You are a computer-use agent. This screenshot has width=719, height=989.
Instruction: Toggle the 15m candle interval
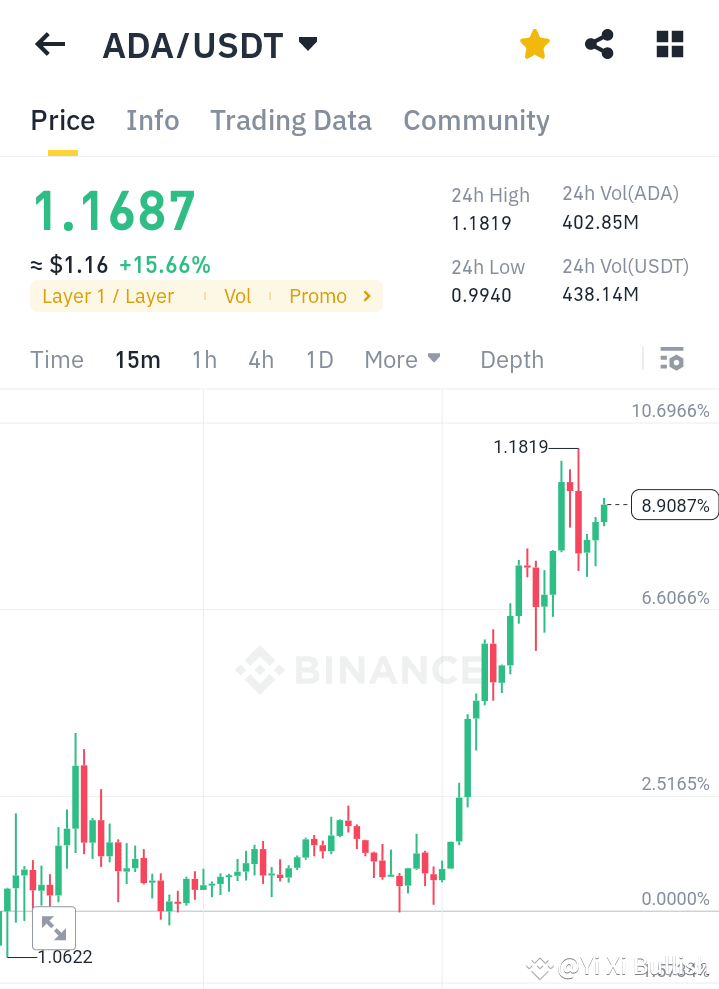click(138, 359)
